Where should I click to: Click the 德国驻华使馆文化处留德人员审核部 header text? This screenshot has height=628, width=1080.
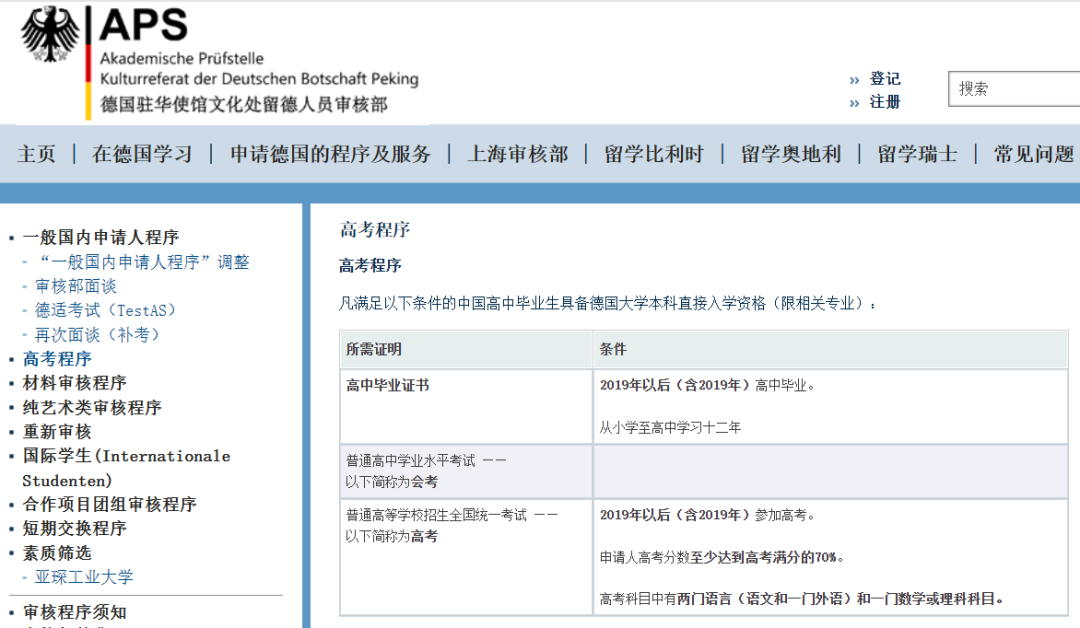244,104
